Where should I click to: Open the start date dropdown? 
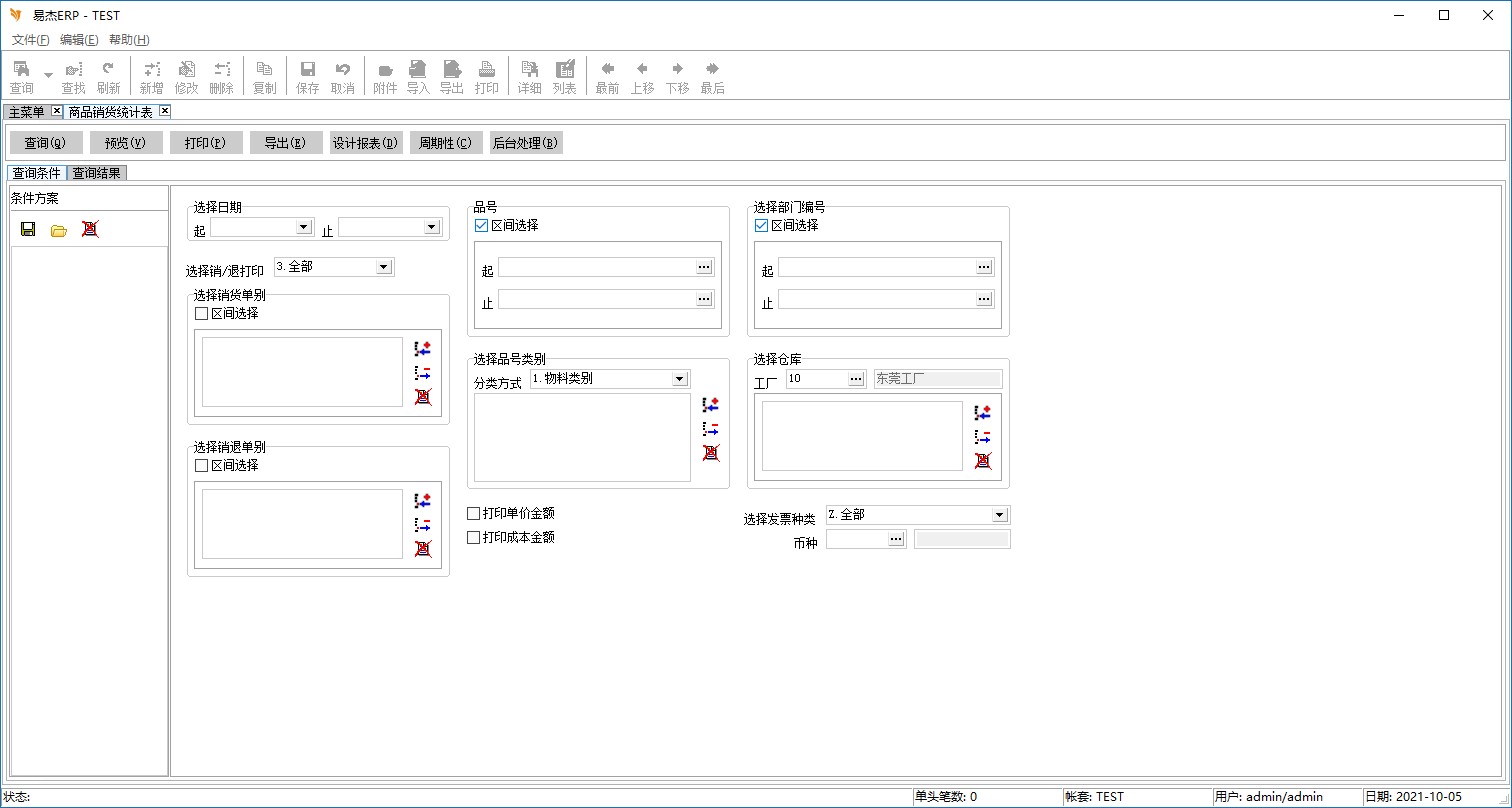[x=304, y=228]
